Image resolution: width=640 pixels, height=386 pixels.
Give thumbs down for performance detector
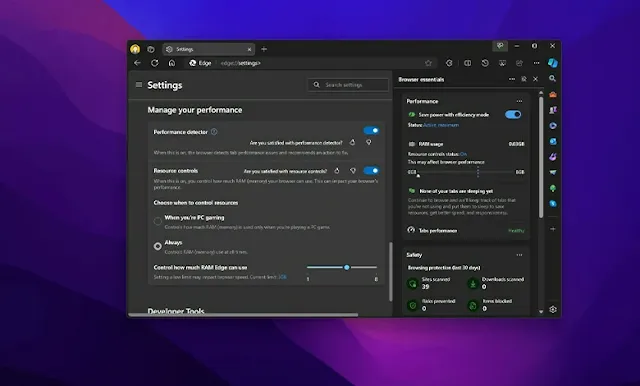(x=369, y=142)
